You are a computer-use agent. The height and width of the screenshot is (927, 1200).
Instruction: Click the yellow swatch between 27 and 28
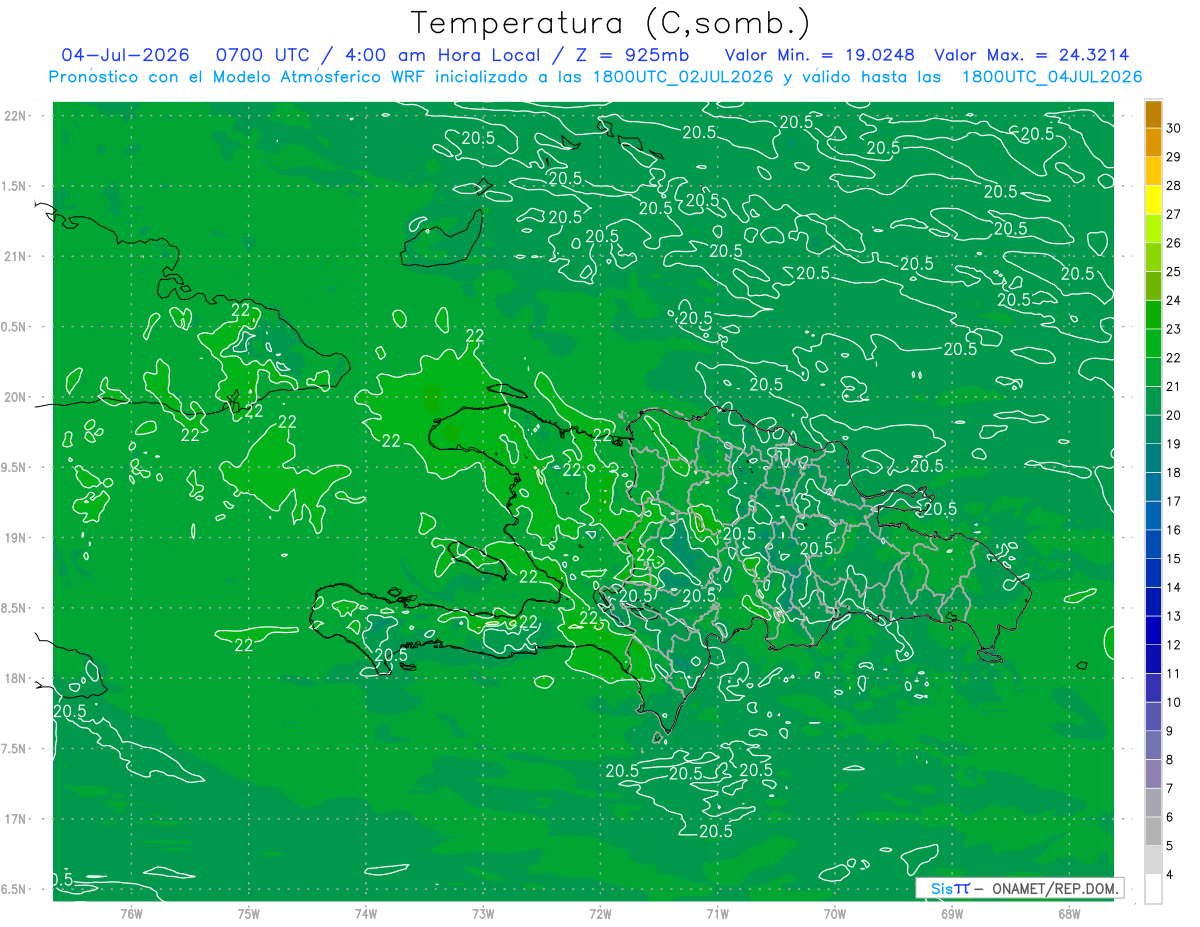pos(1153,199)
